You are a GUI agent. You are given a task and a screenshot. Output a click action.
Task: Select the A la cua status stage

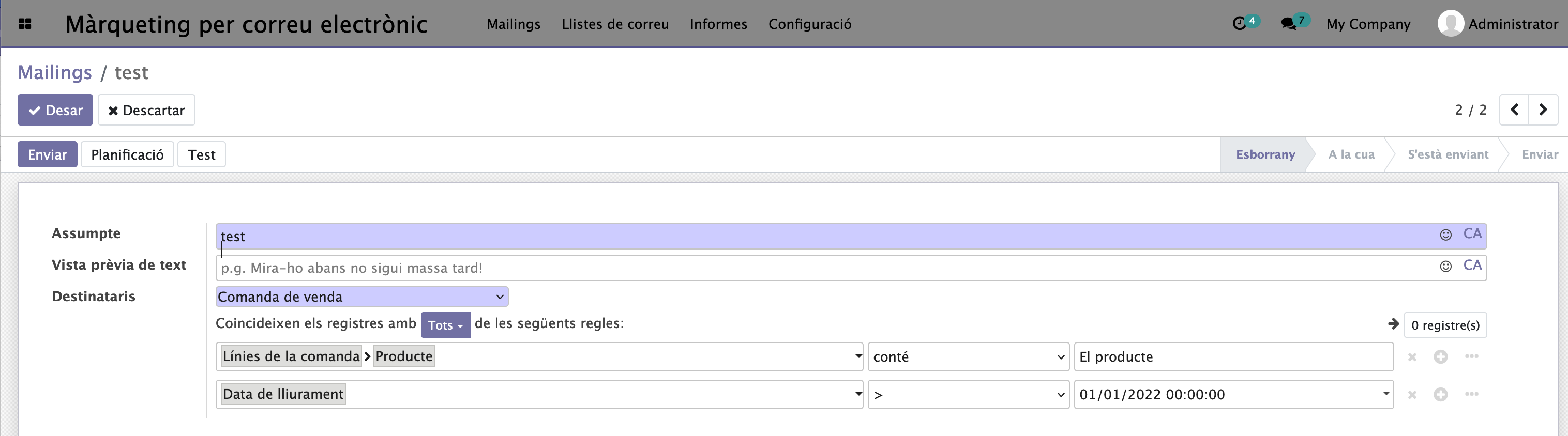click(x=1351, y=154)
